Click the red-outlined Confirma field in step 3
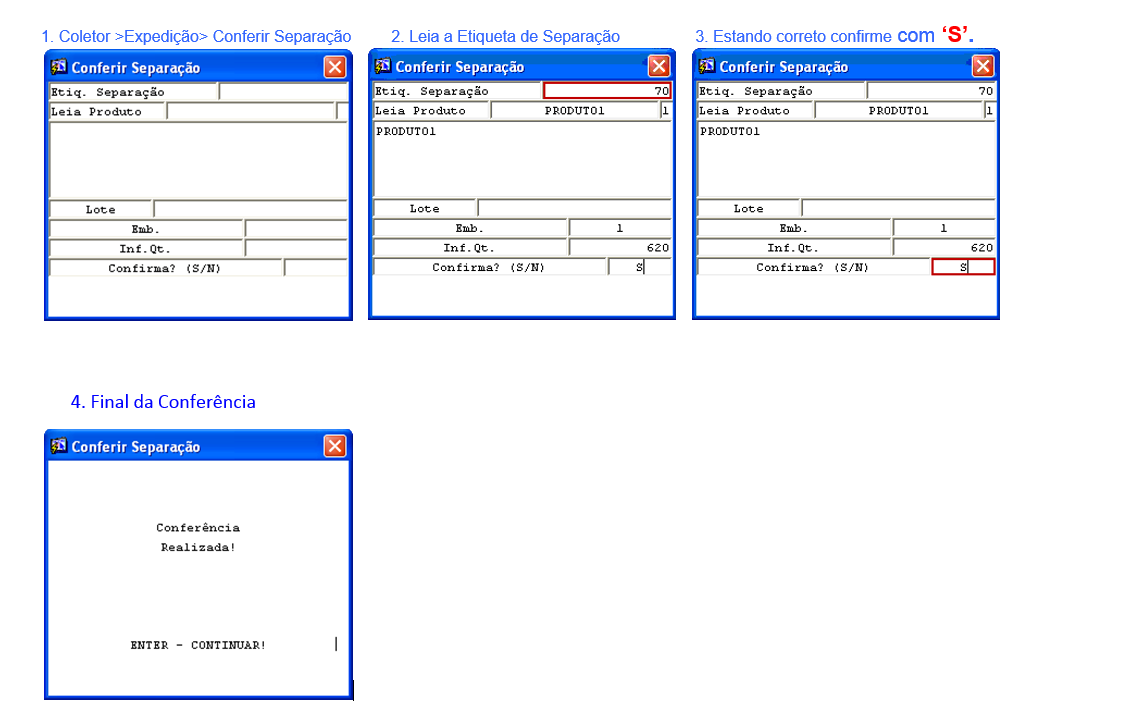The height and width of the screenshot is (724, 1128). (962, 267)
